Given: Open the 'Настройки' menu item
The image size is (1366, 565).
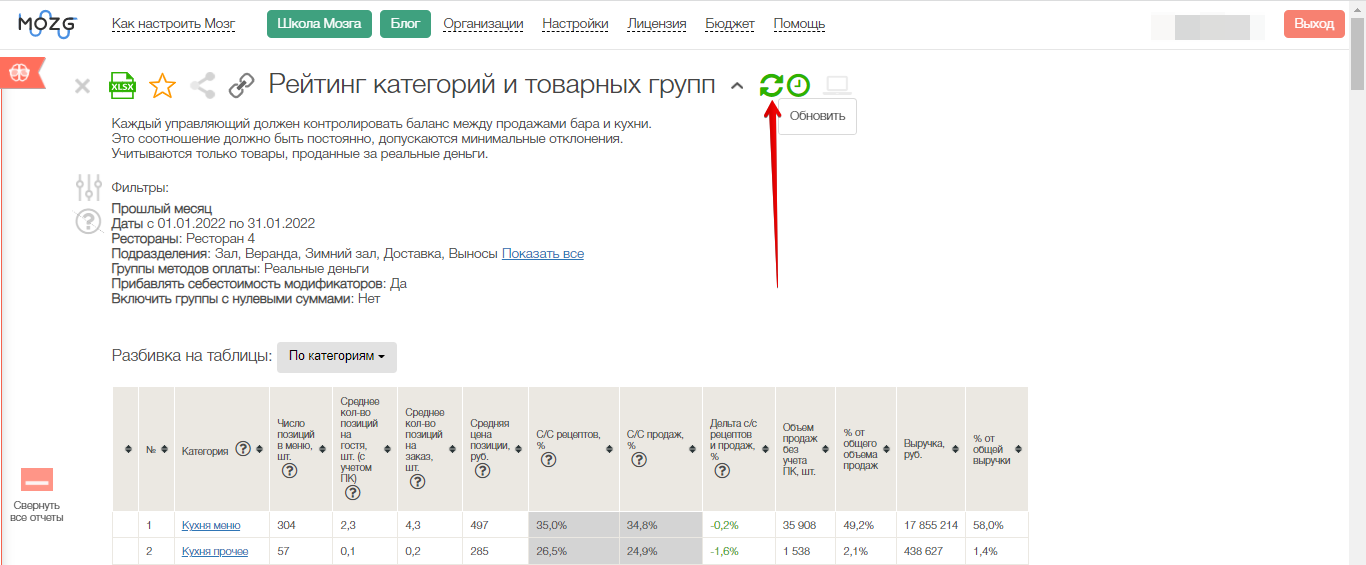Looking at the screenshot, I should (x=575, y=24).
